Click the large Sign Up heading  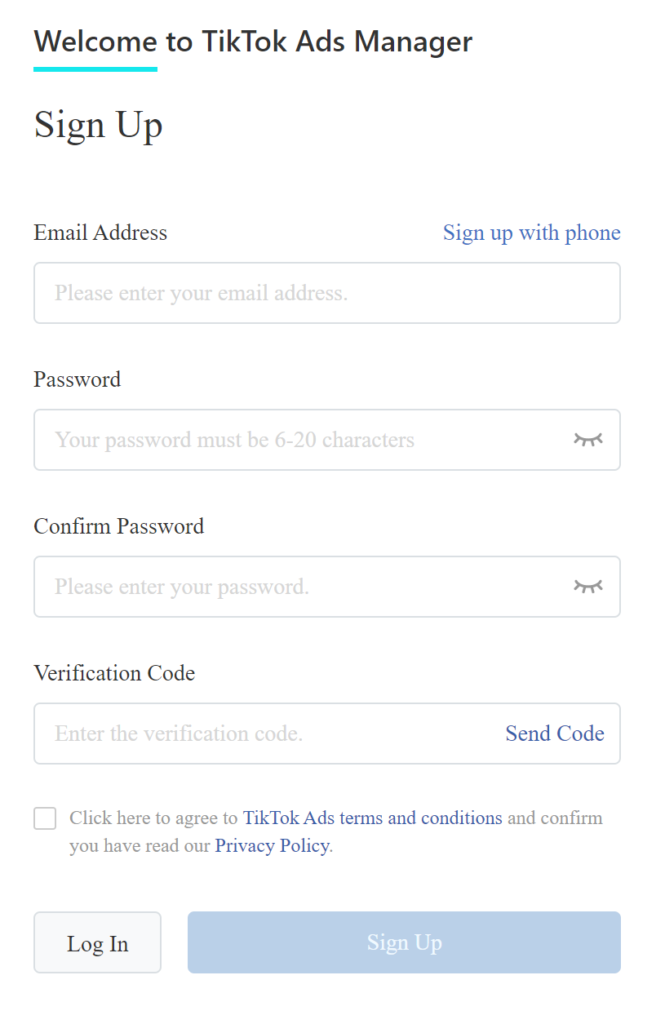[x=98, y=126]
